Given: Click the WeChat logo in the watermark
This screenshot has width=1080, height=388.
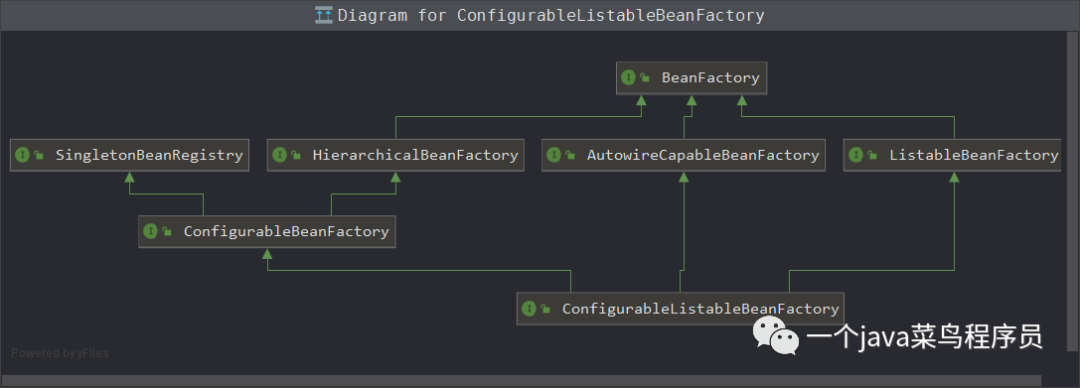Looking at the screenshot, I should [x=775, y=335].
